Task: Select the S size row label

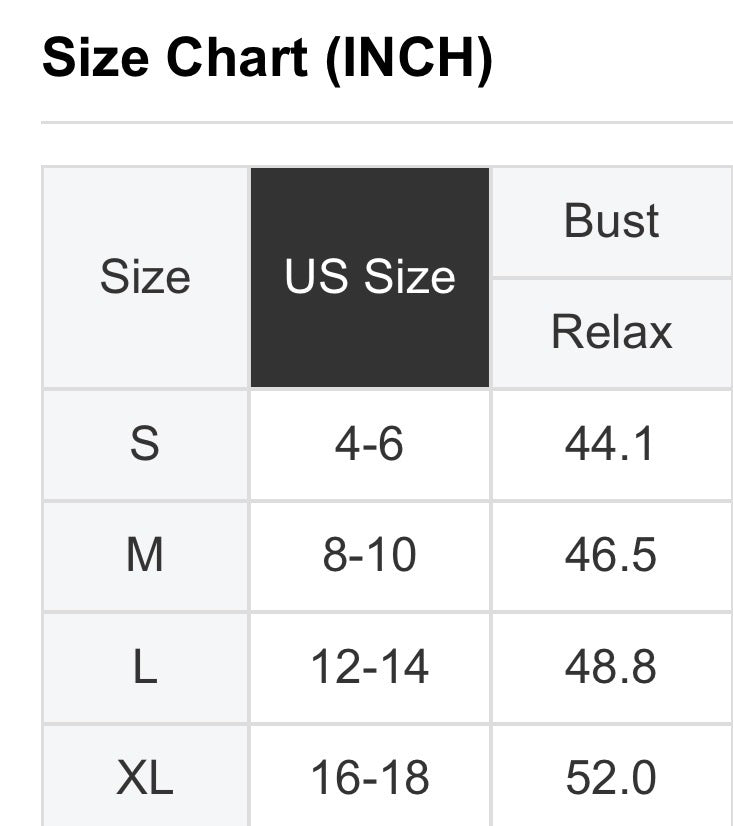Action: click(x=145, y=443)
